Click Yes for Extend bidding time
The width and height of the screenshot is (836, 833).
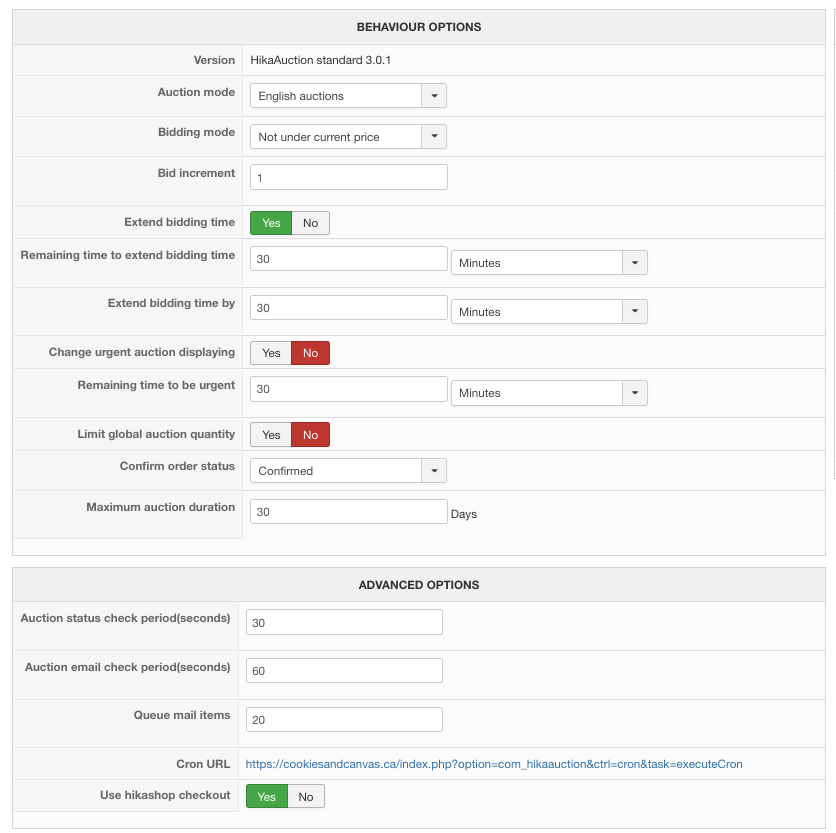point(271,223)
